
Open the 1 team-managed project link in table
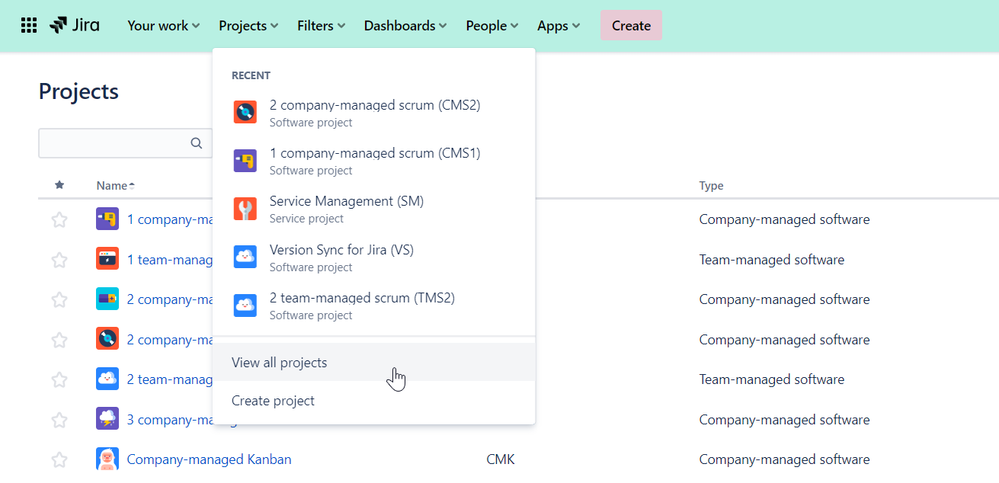169,259
